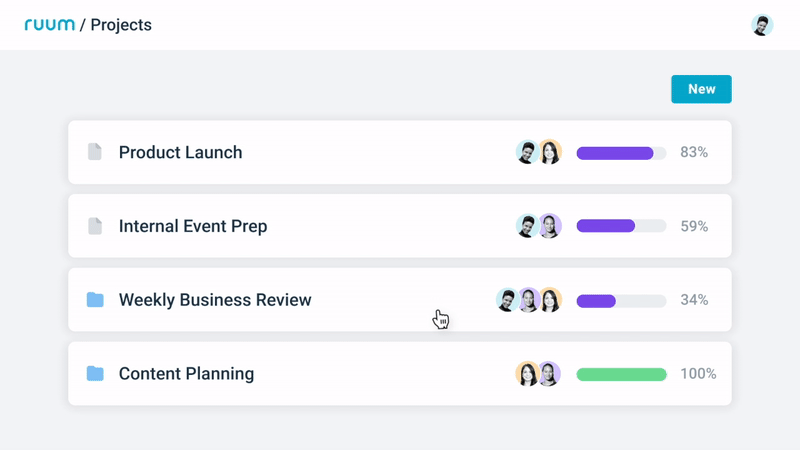Open the Projects breadcrumb
Viewport: 800px width, 450px height.
click(121, 25)
